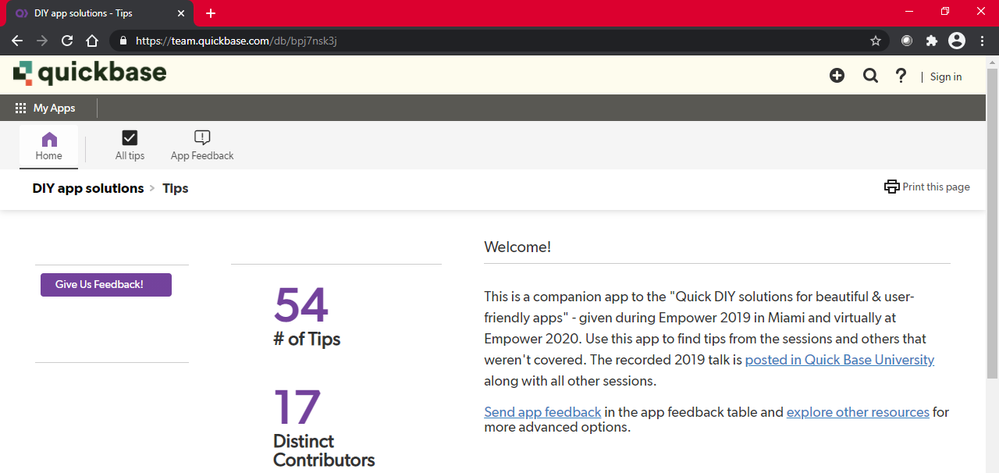The width and height of the screenshot is (999, 473).
Task: Open the help question mark
Action: click(900, 76)
